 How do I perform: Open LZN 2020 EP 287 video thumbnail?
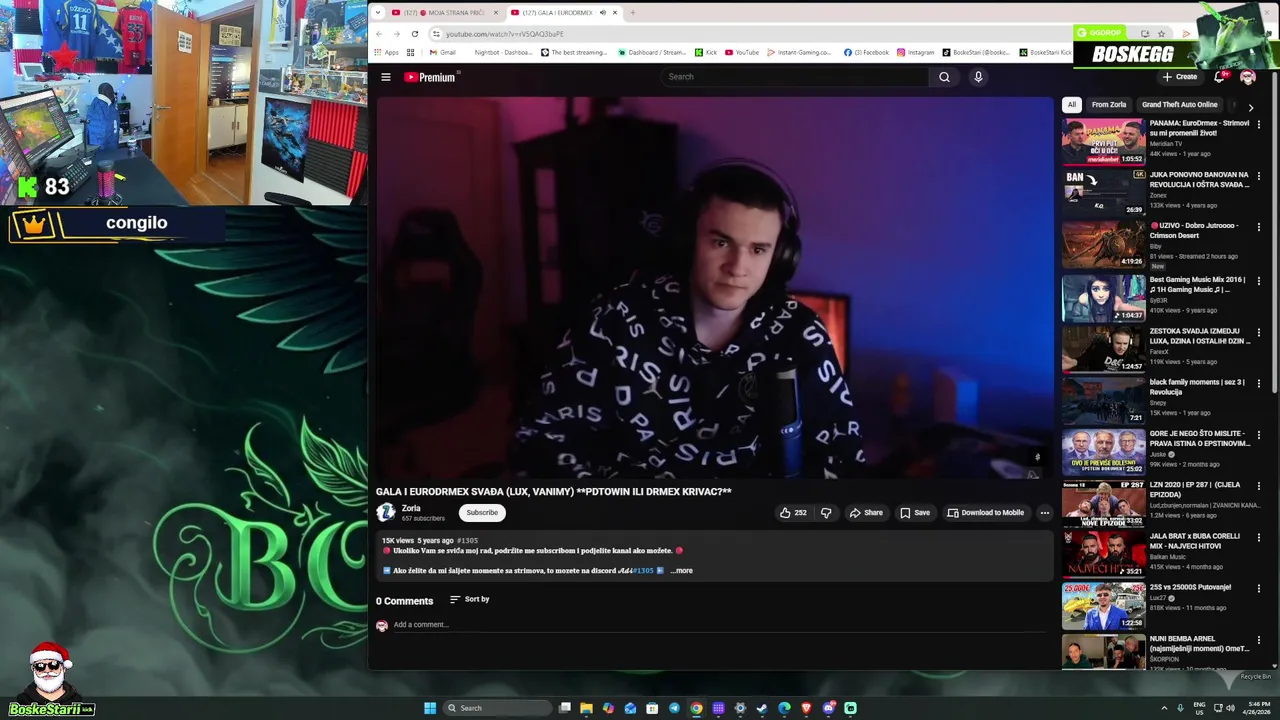[1103, 503]
